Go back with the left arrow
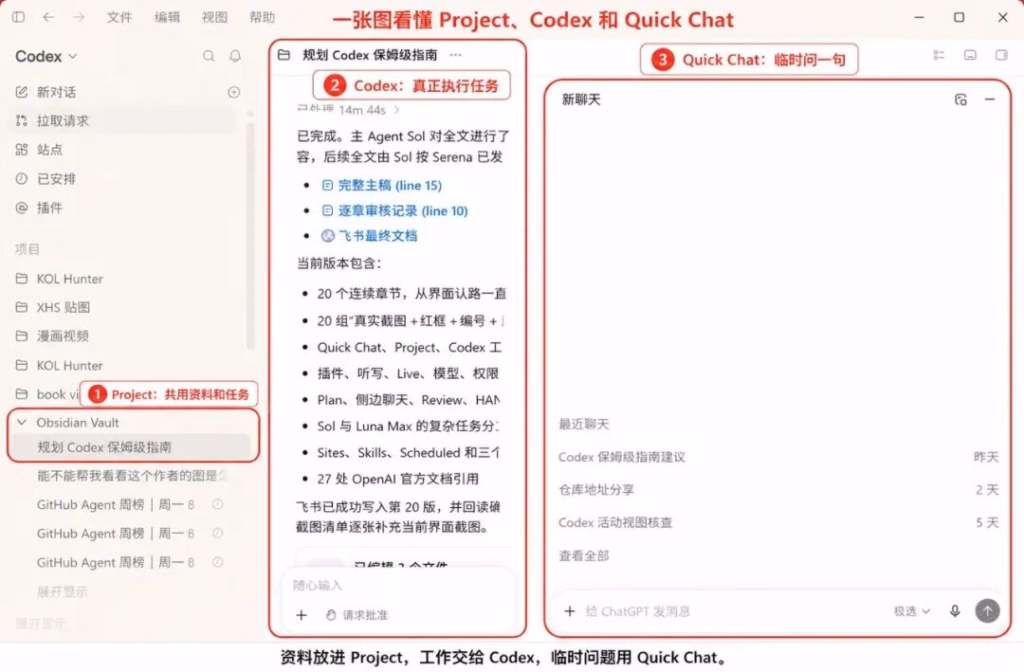1024x672 pixels. [x=48, y=17]
